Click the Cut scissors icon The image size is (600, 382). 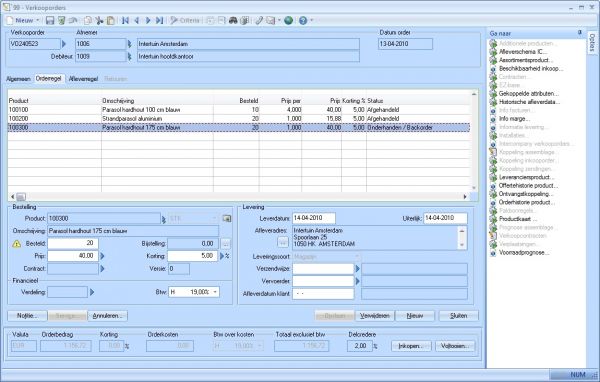point(99,20)
